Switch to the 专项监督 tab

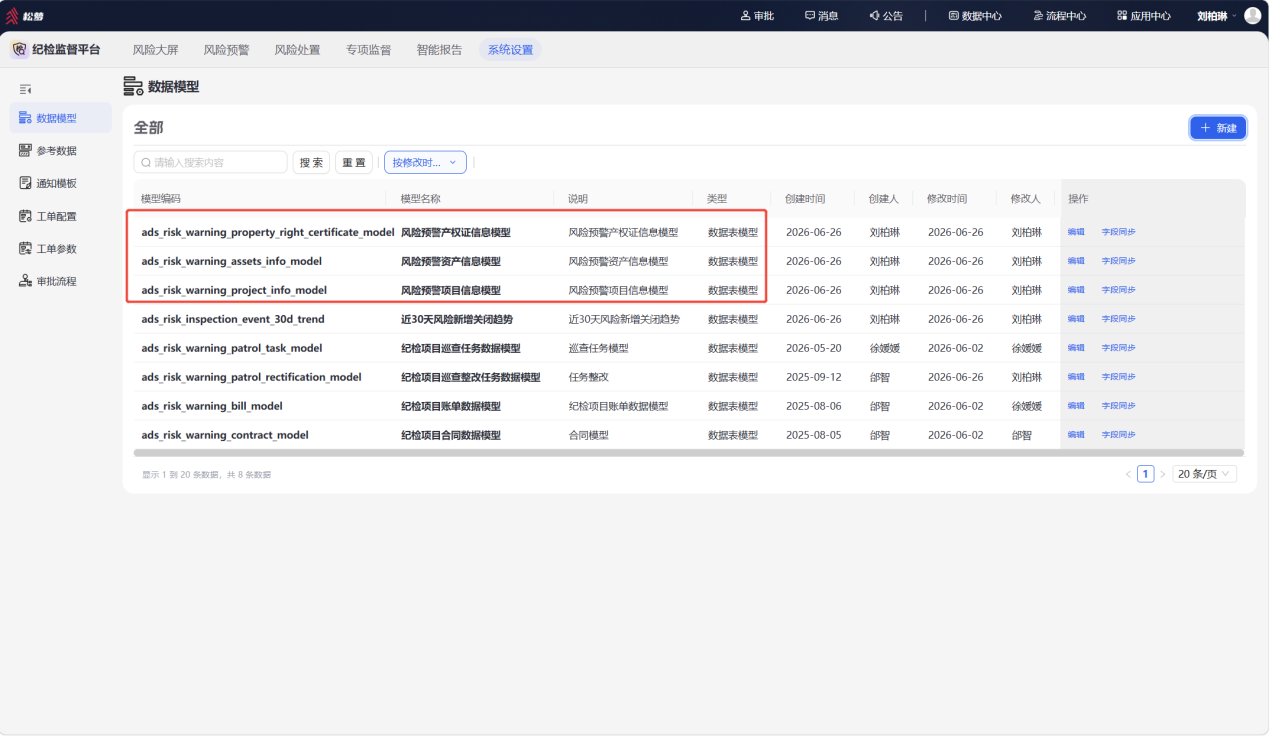pos(368,49)
